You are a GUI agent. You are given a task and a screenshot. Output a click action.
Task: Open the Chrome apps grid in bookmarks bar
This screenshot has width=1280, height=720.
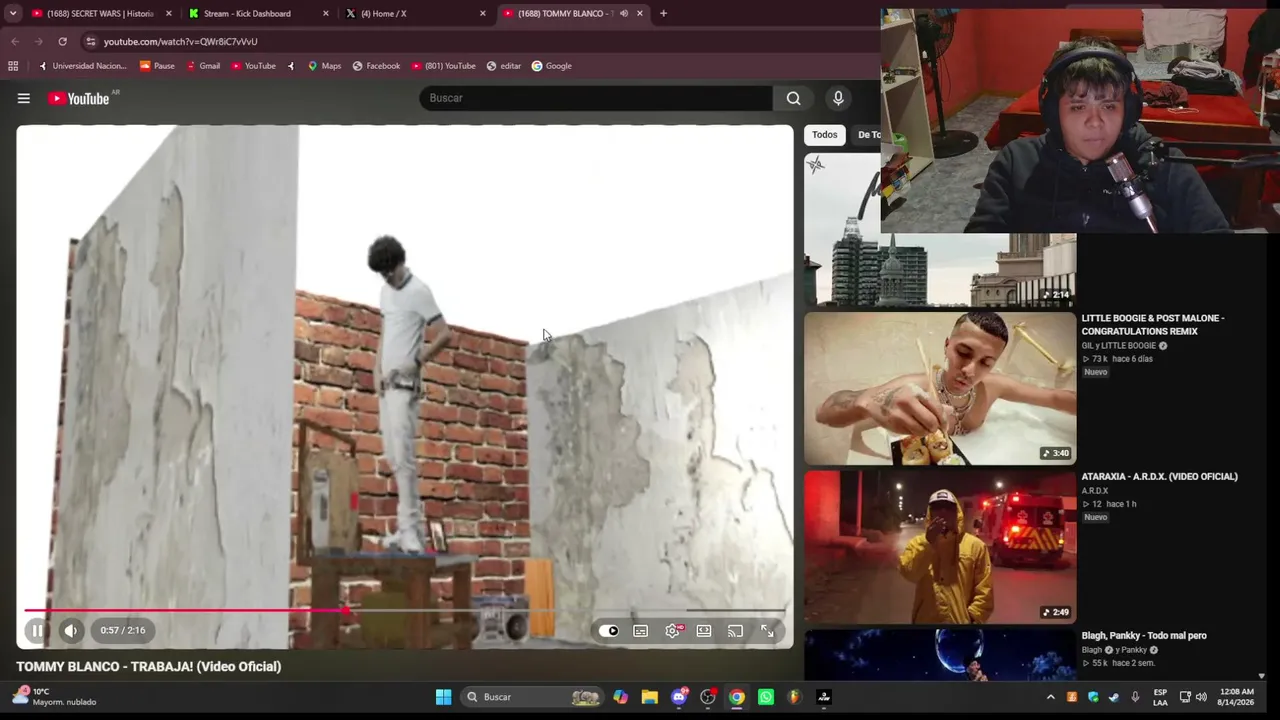tap(13, 66)
